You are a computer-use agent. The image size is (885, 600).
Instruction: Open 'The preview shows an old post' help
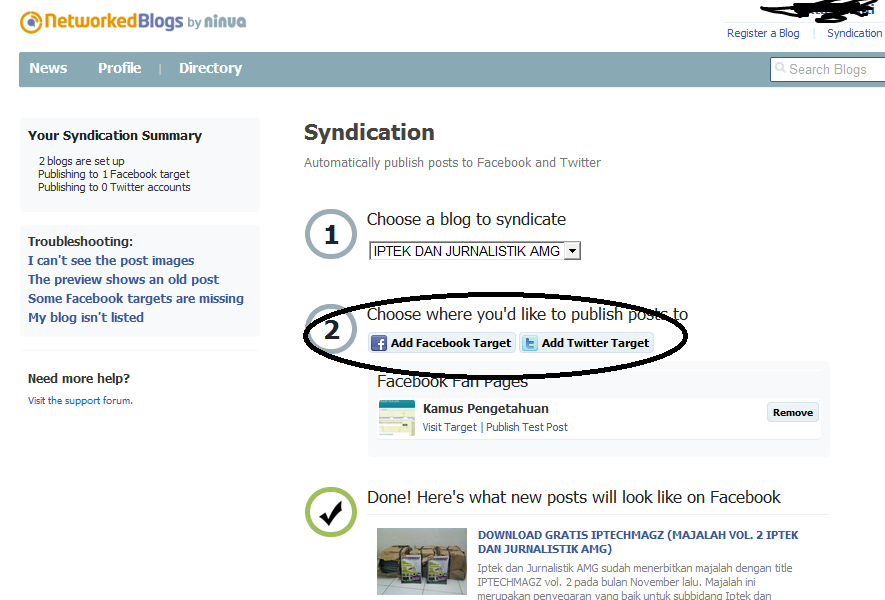point(123,279)
